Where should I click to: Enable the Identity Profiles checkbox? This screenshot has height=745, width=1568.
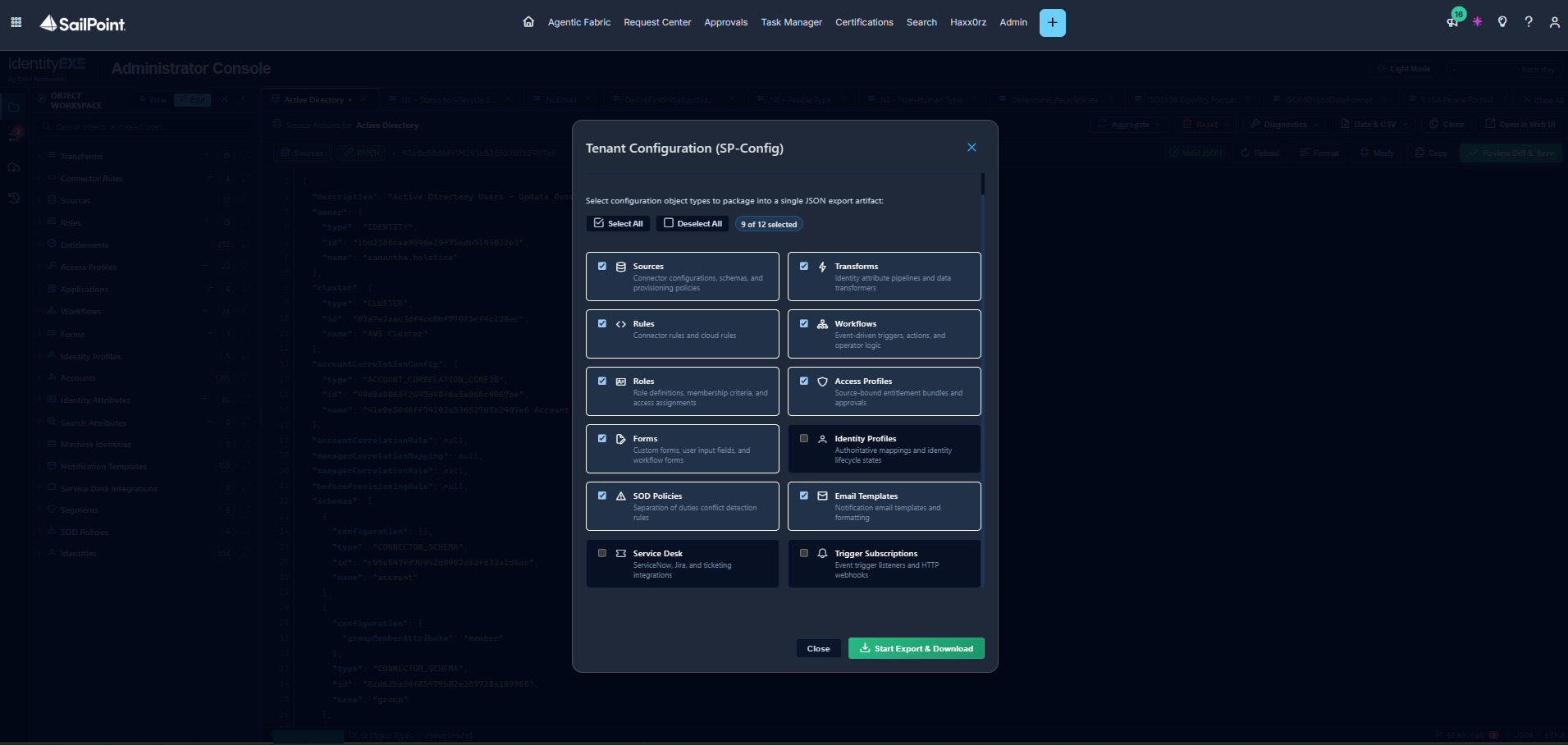[804, 439]
